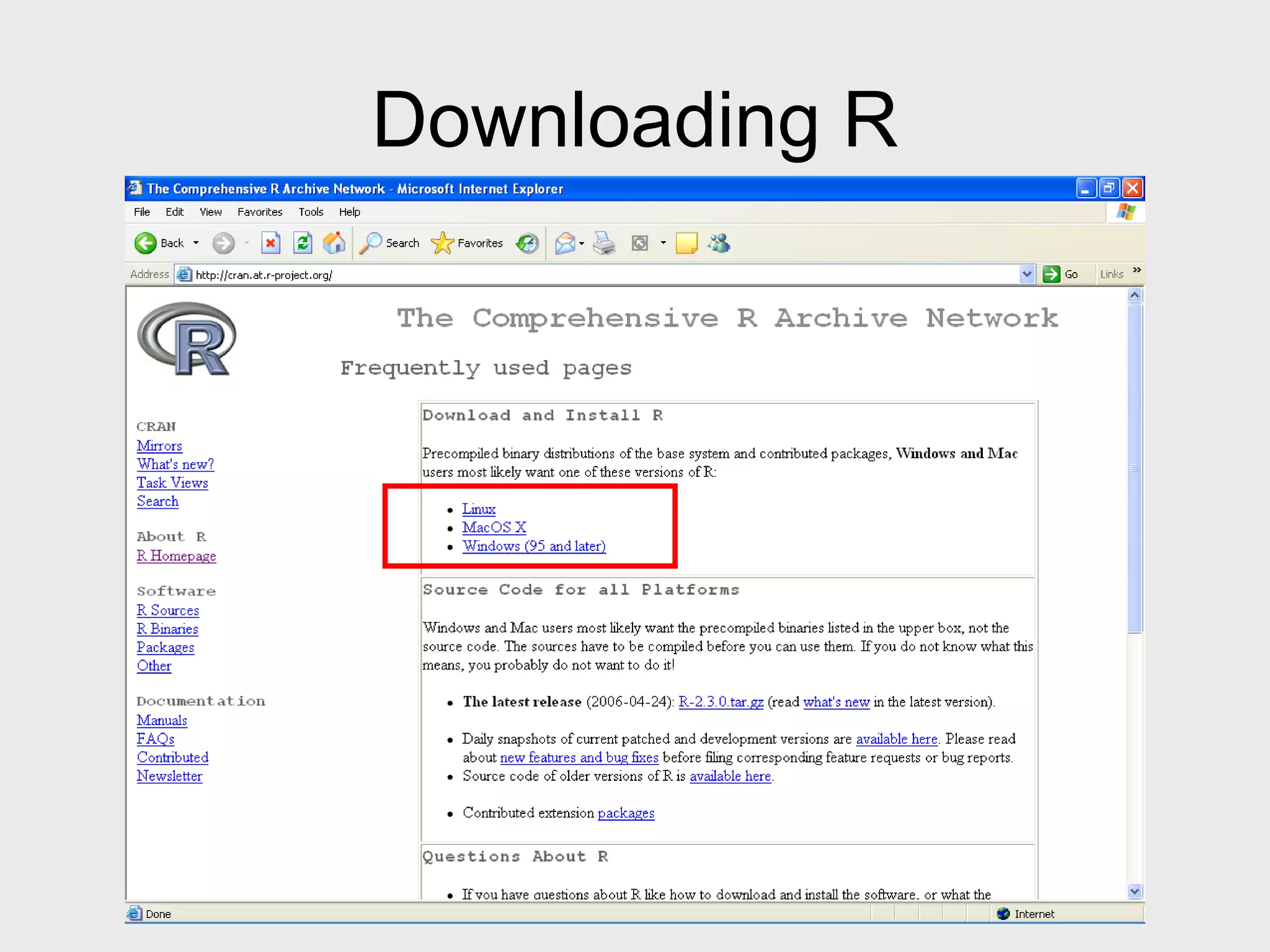Click the scrollbar down arrow
Screen dimensions: 1270x952
[x=1134, y=891]
